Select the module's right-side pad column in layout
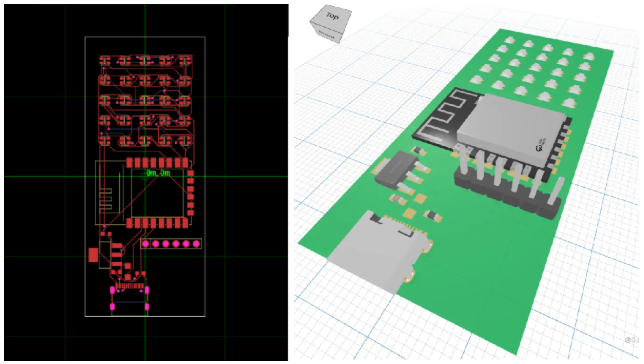This screenshot has width=644, height=364. (x=191, y=192)
